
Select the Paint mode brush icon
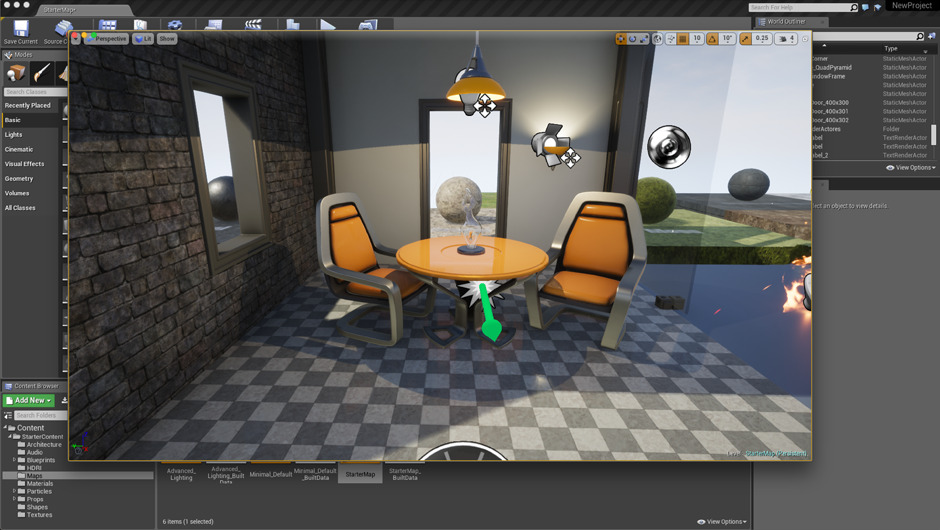click(x=42, y=73)
